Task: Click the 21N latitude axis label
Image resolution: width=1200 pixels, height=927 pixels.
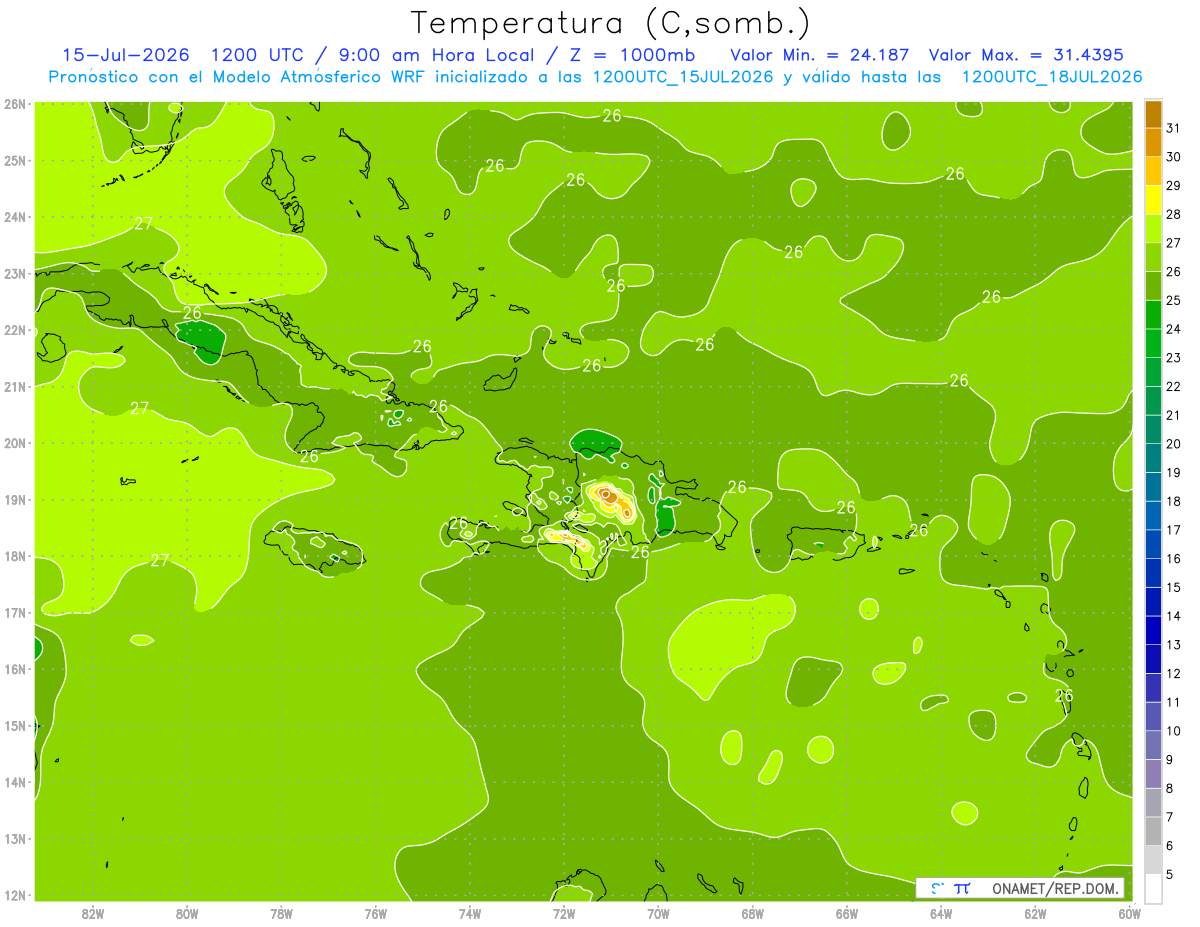Action: click(14, 386)
